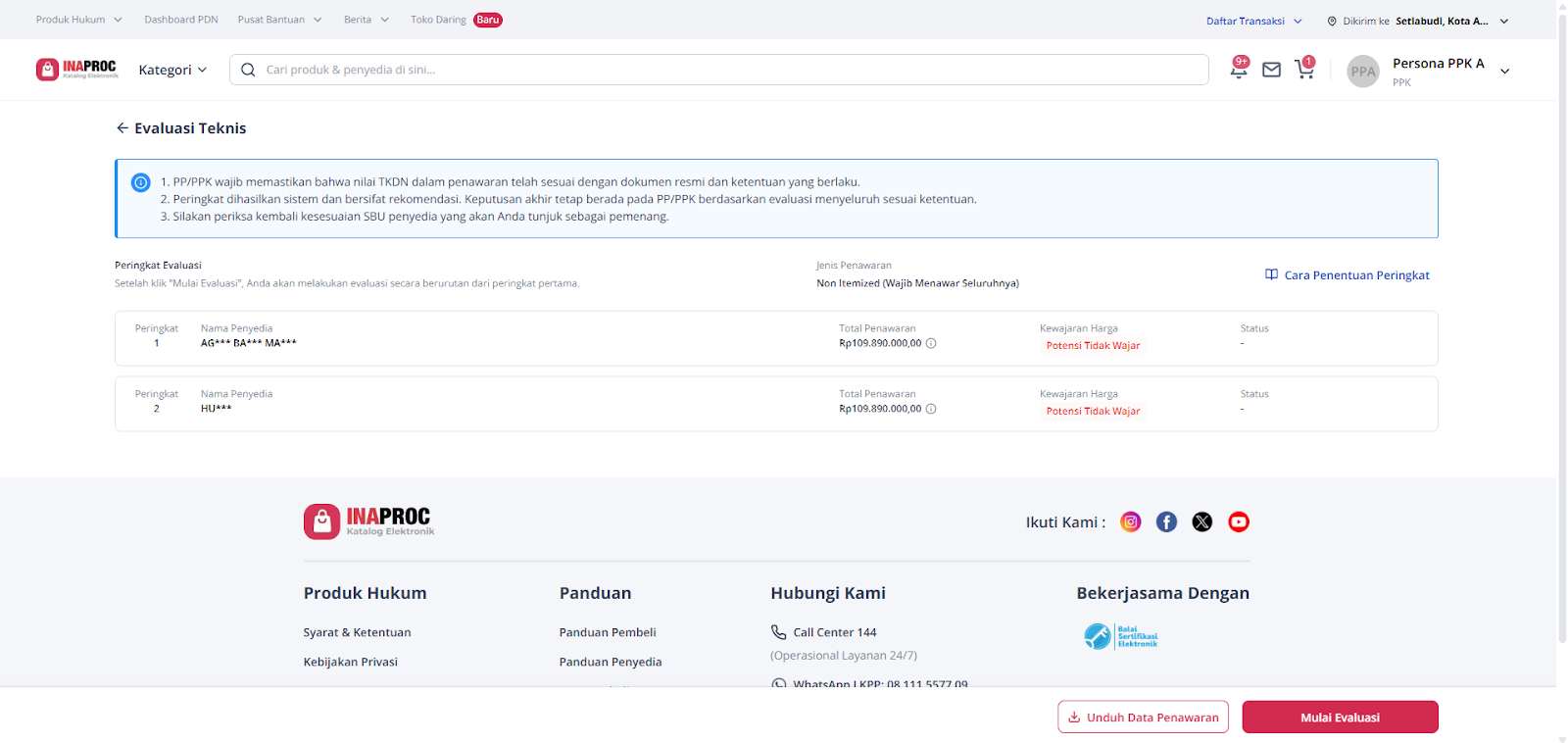The image size is (1568, 743).
Task: Click Call Center 144 link
Action: coord(835,632)
